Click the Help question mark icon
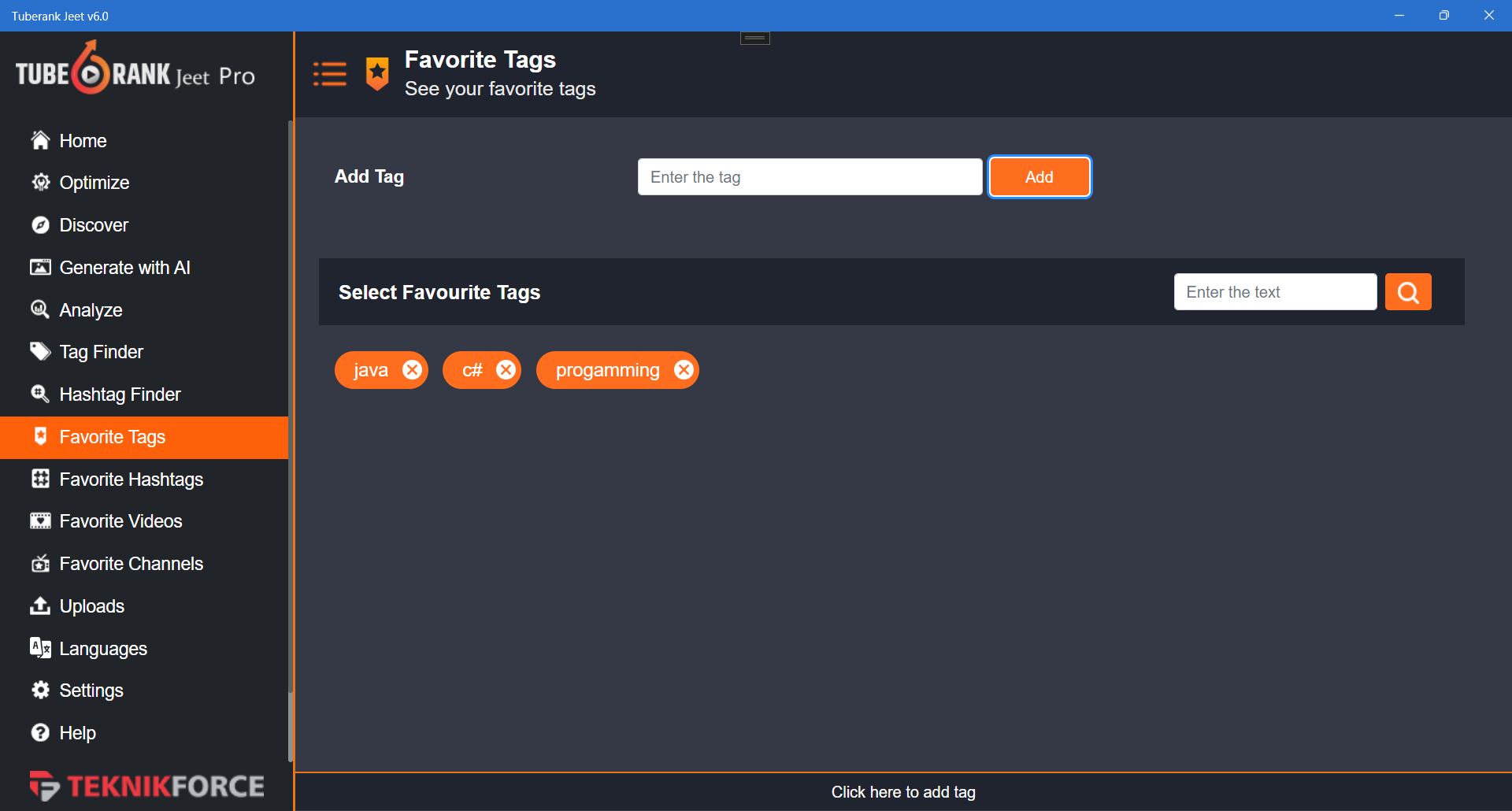The height and width of the screenshot is (811, 1512). 40,733
